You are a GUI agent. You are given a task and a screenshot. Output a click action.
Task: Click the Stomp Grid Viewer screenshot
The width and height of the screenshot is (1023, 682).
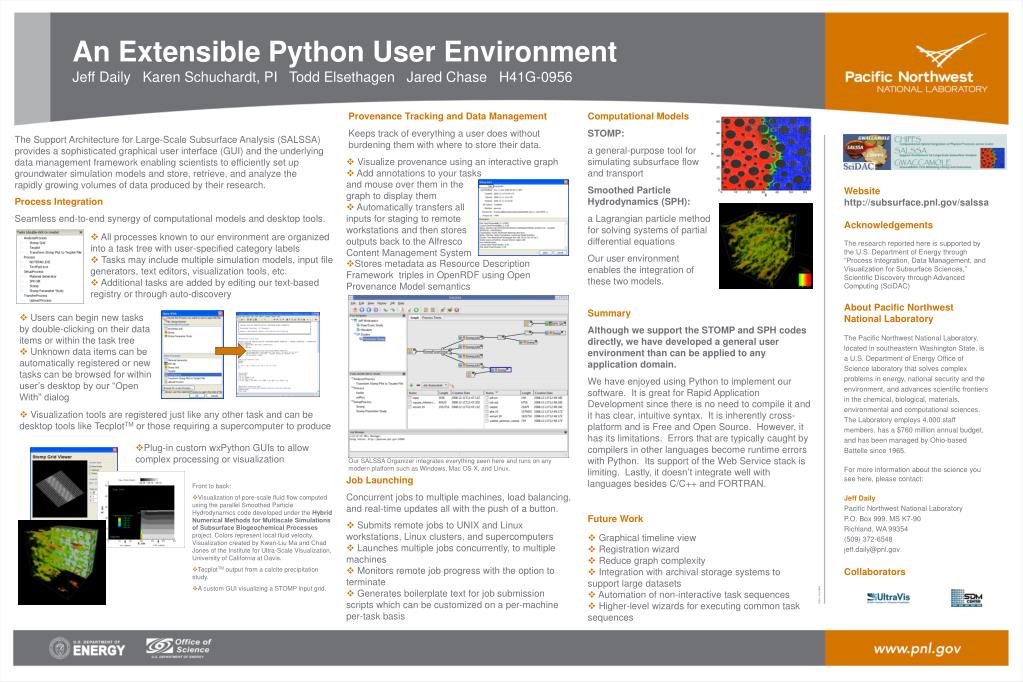(x=74, y=483)
